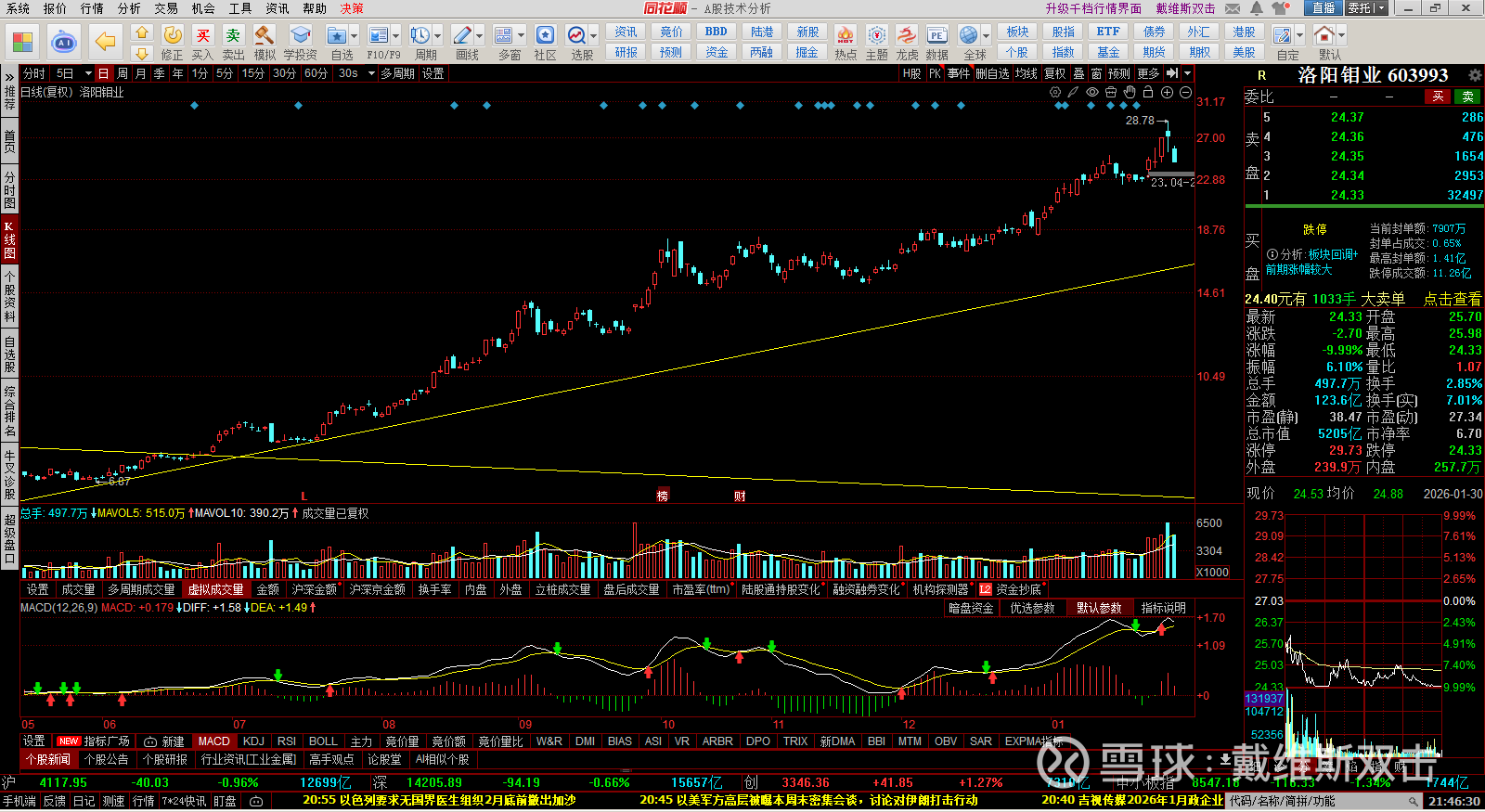Viewport: 1485px width, 812px height.
Task: Open the AI assistant robot icon
Action: (x=64, y=42)
